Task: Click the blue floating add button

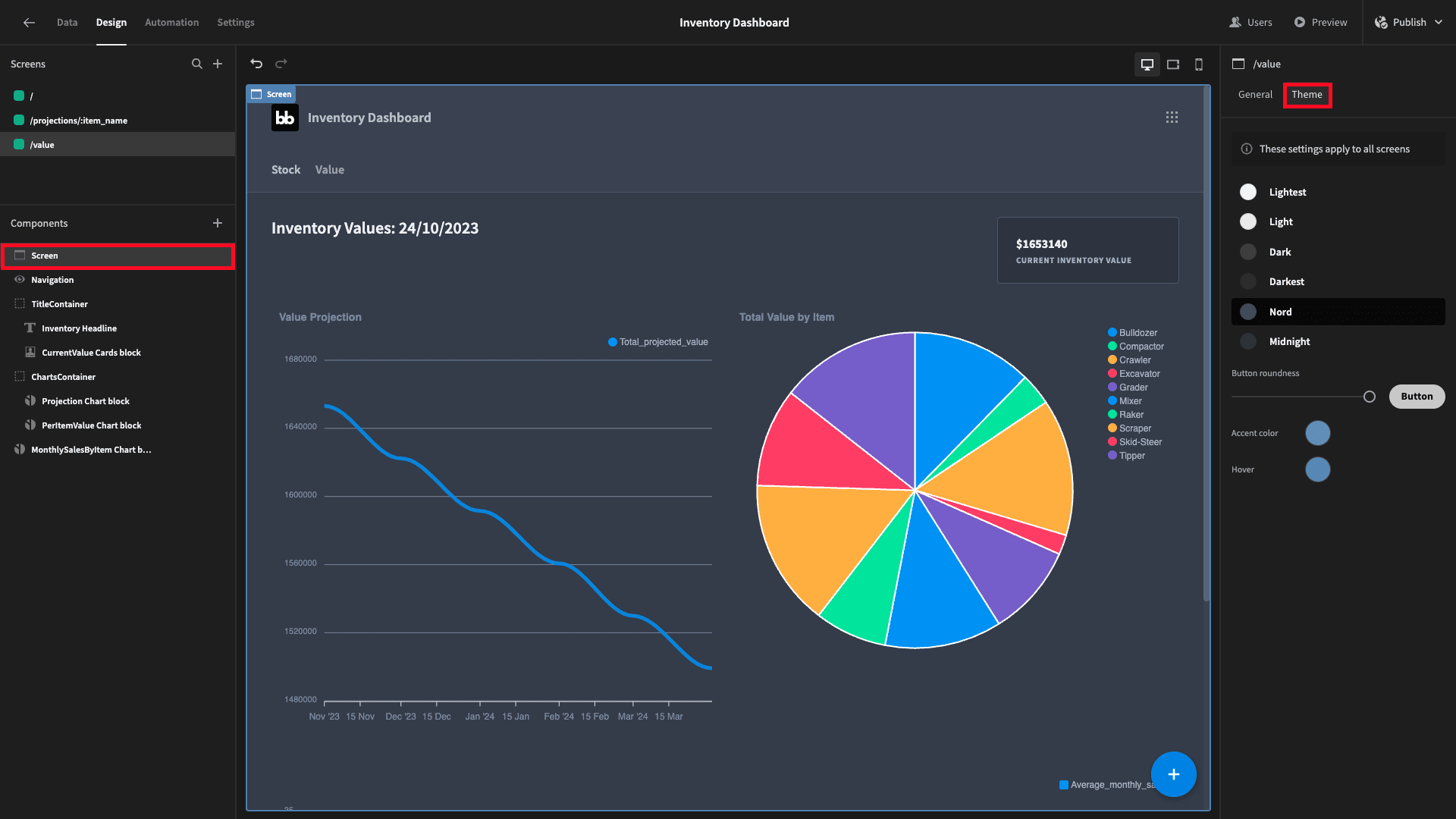Action: pyautogui.click(x=1173, y=774)
